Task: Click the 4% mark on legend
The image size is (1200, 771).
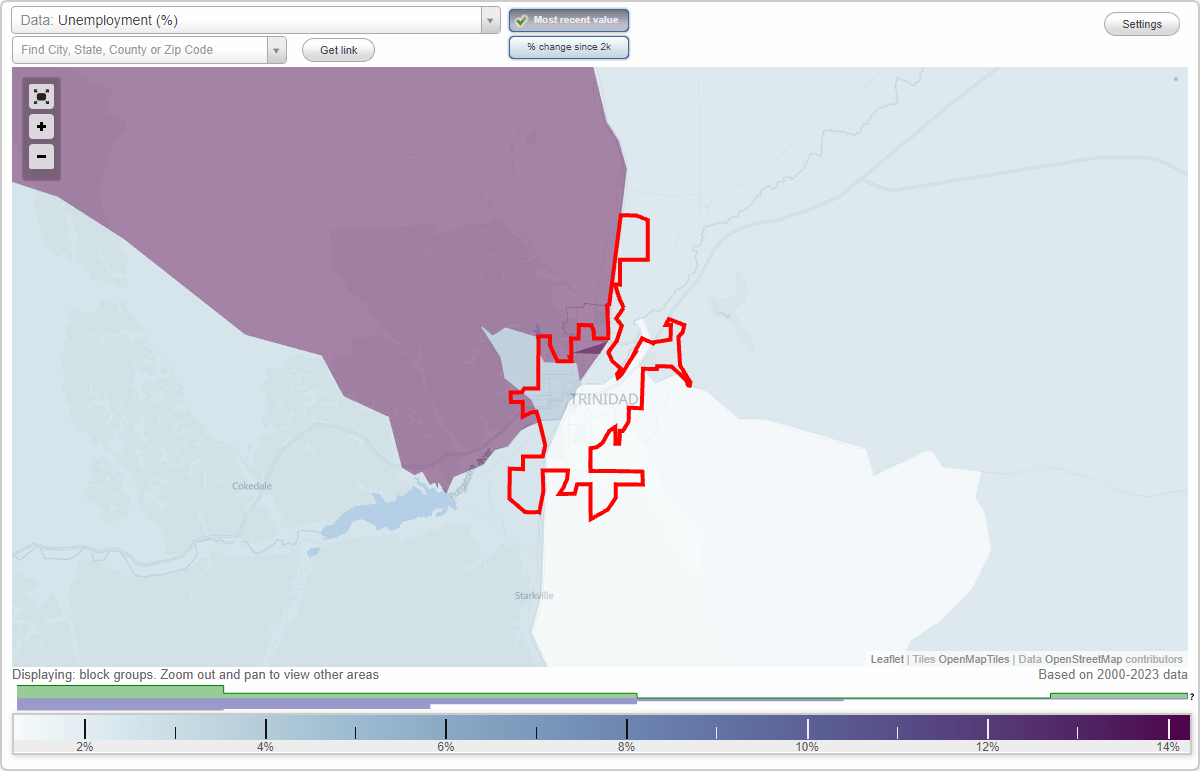Action: coord(265,746)
